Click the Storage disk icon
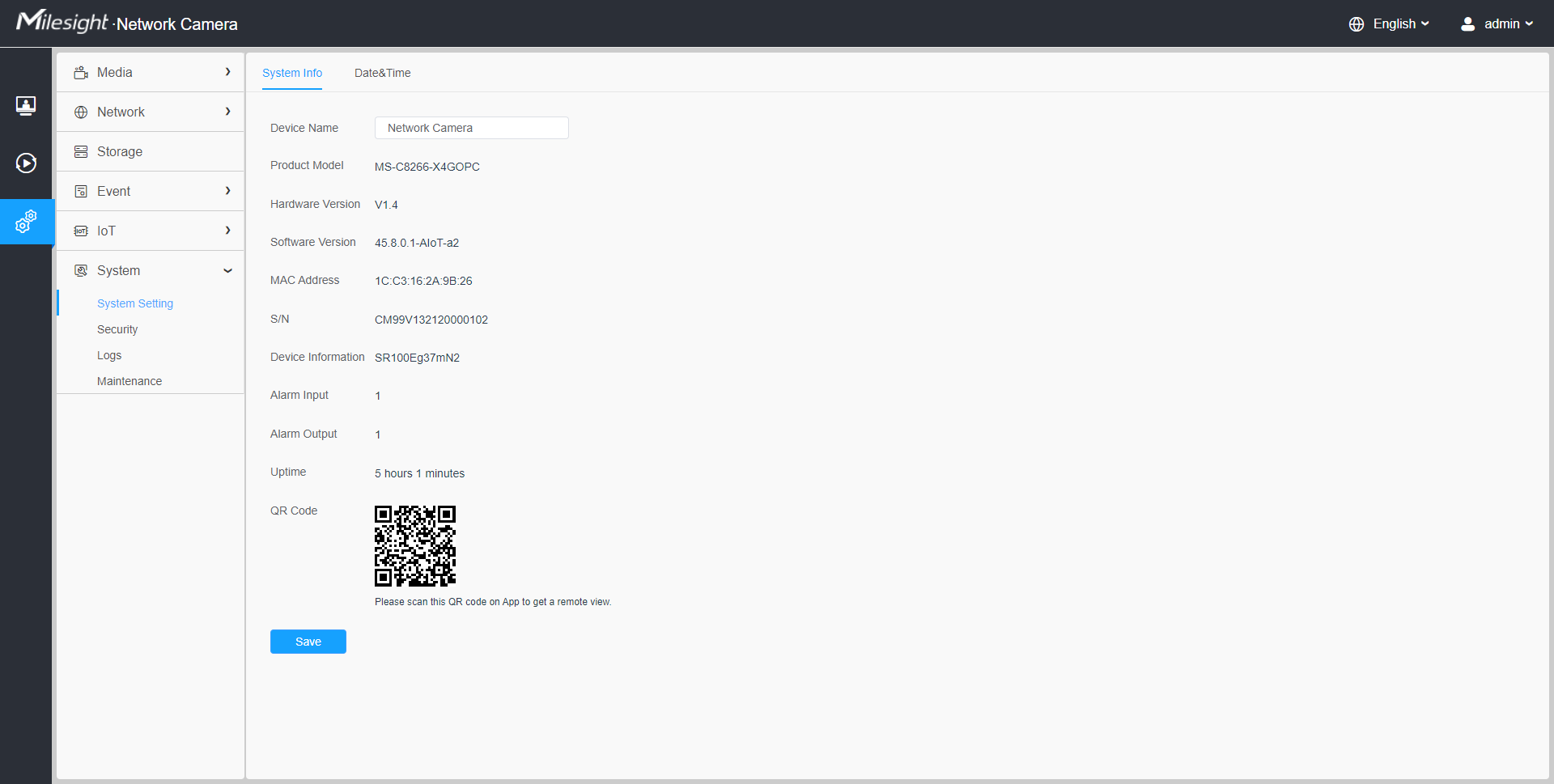Screen dimensions: 1554x784 coord(81,152)
